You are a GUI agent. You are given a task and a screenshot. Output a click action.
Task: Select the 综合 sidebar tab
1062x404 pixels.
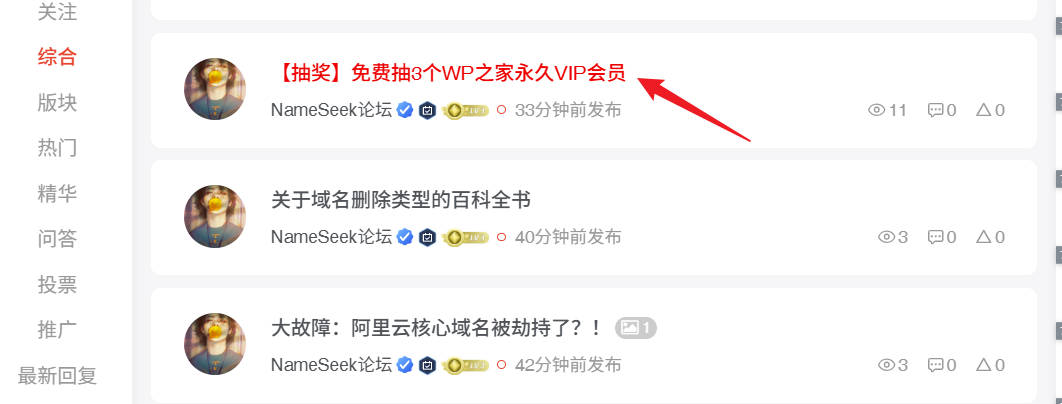tap(58, 56)
